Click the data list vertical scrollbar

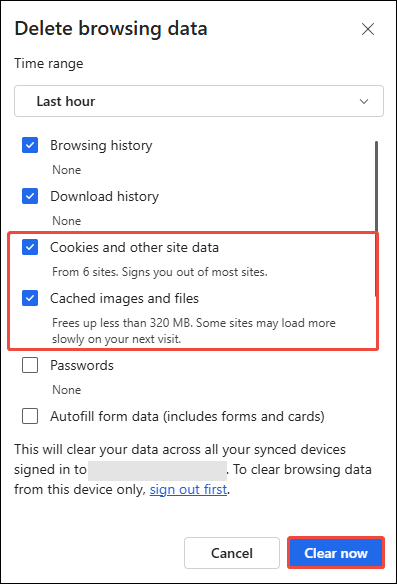pyautogui.click(x=377, y=219)
